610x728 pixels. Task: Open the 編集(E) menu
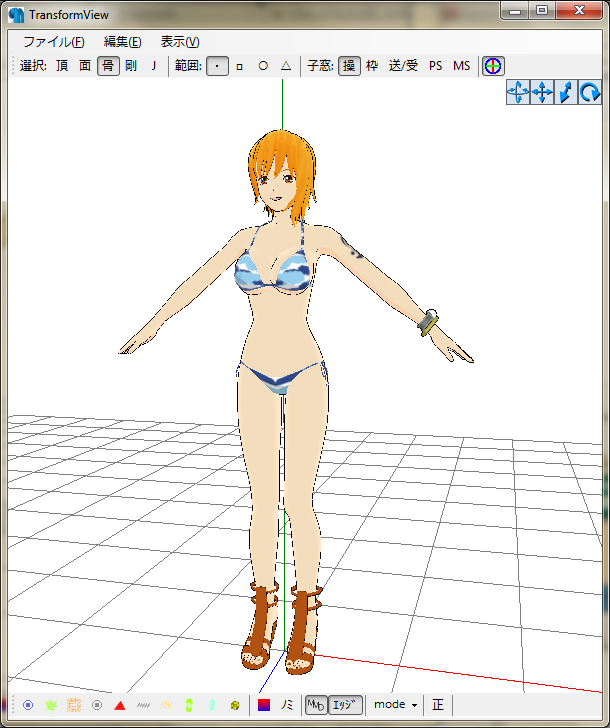(123, 42)
